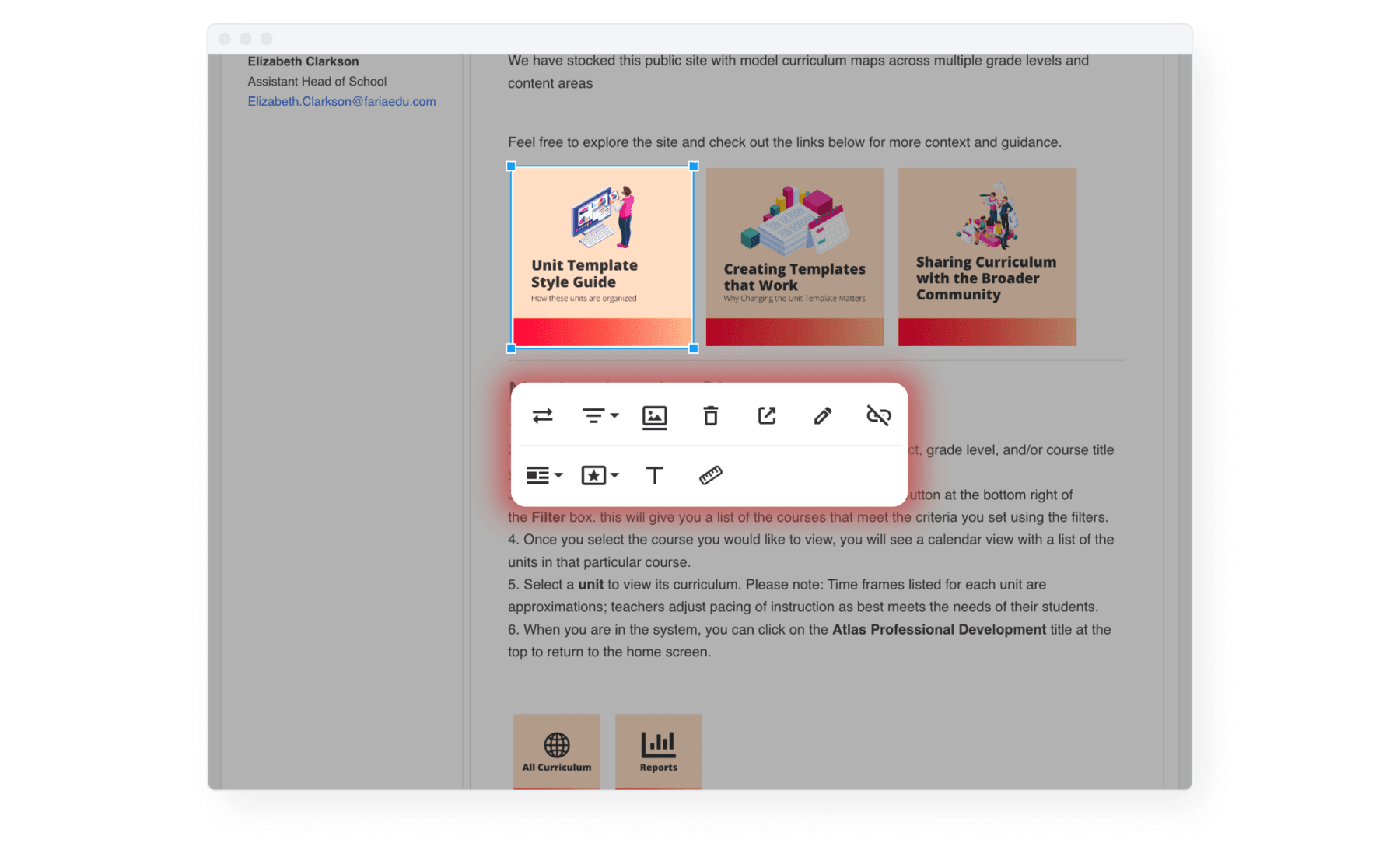This screenshot has height=850, width=1400.
Task: Select the Unit Template Style Guide image
Action: coord(602,257)
